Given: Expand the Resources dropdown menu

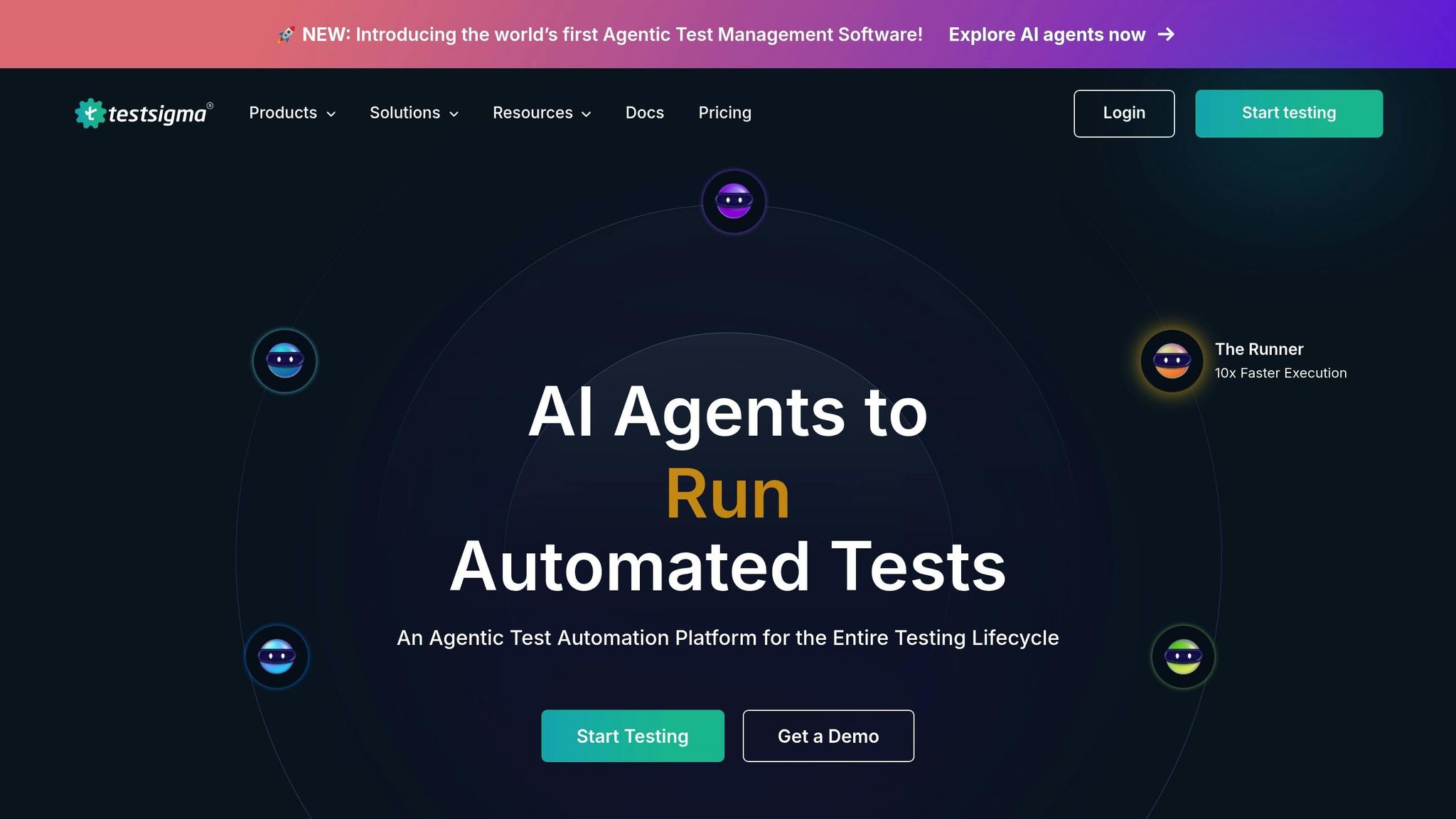Looking at the screenshot, I should 542,113.
